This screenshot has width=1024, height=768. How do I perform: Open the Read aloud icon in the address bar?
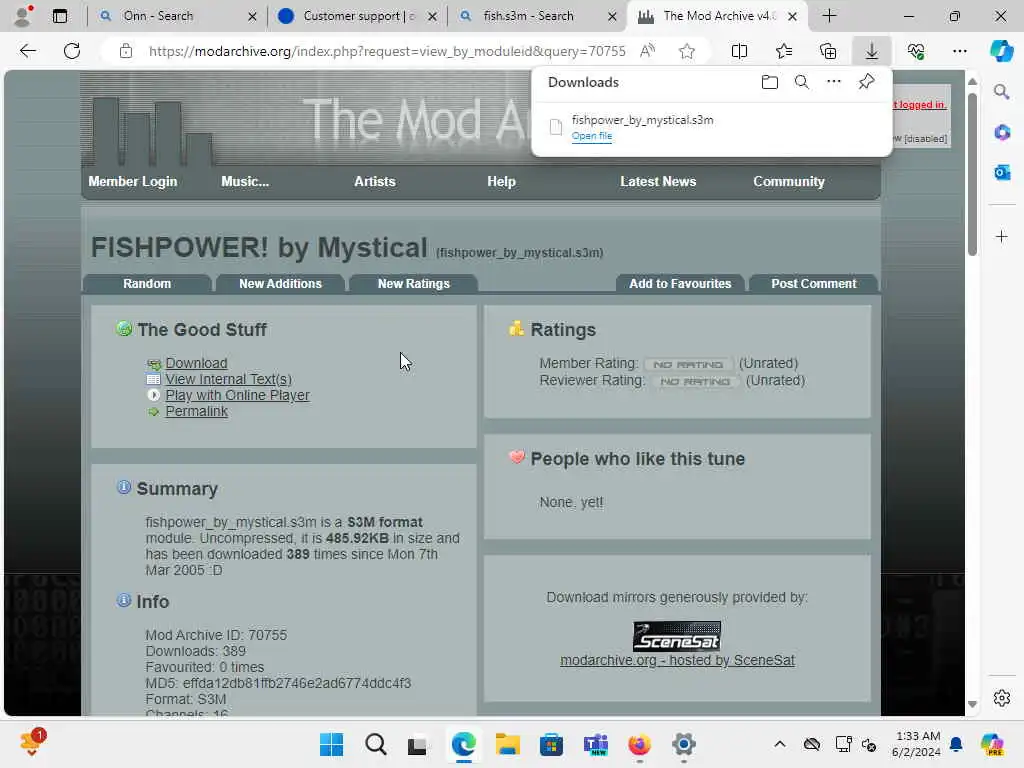(x=647, y=51)
